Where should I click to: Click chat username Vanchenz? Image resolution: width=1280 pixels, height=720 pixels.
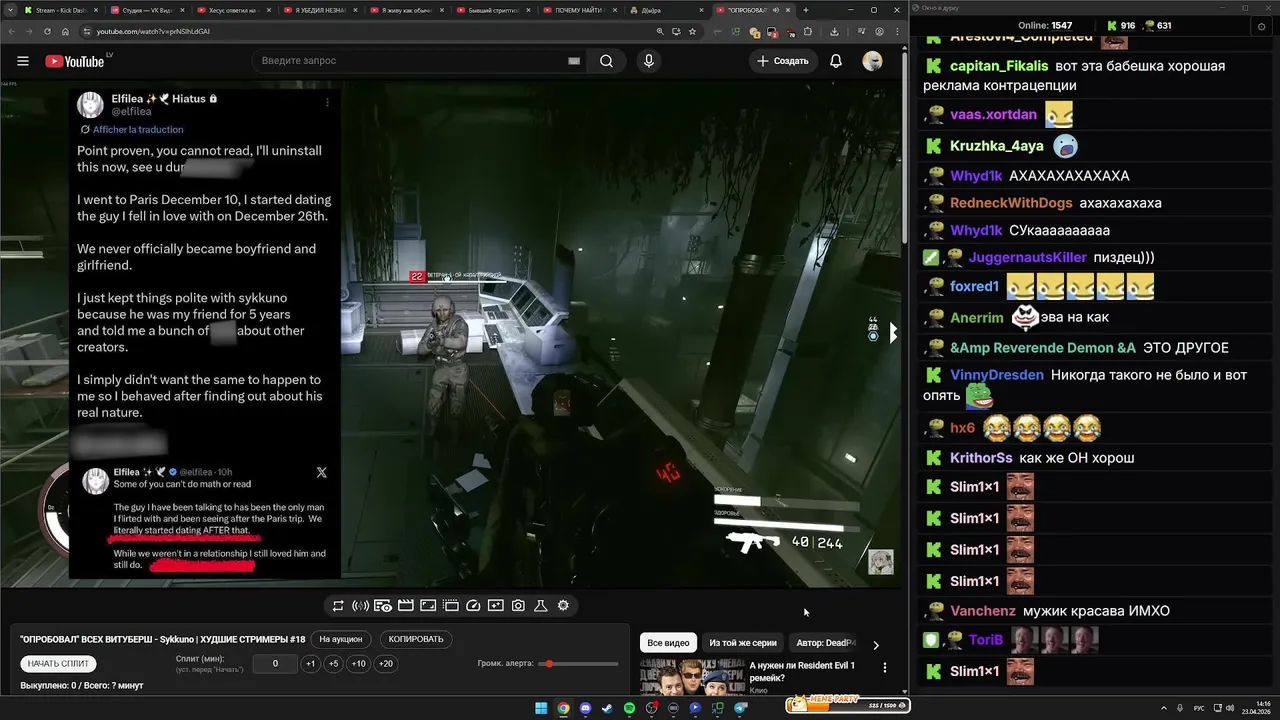coord(983,611)
